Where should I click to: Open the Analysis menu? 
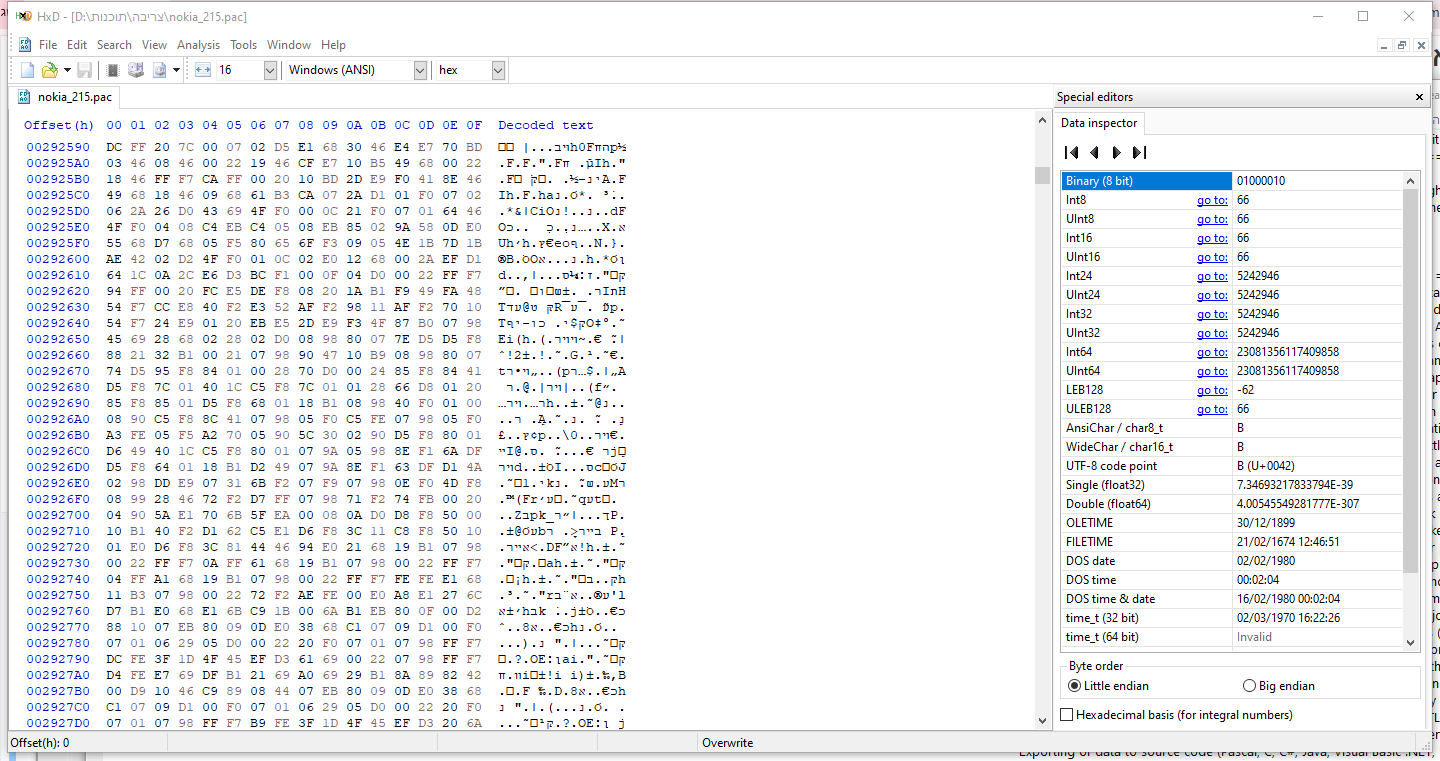click(x=198, y=45)
